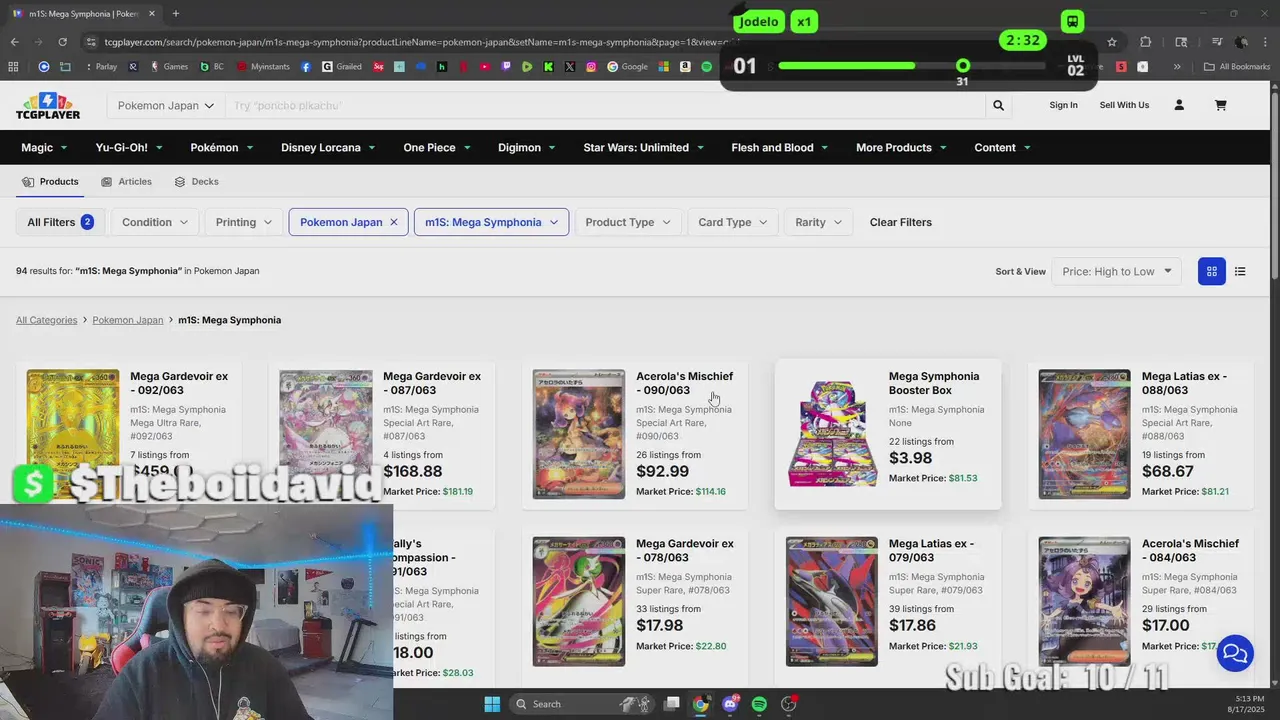
Task: Open the One Piece menu
Action: pos(437,147)
